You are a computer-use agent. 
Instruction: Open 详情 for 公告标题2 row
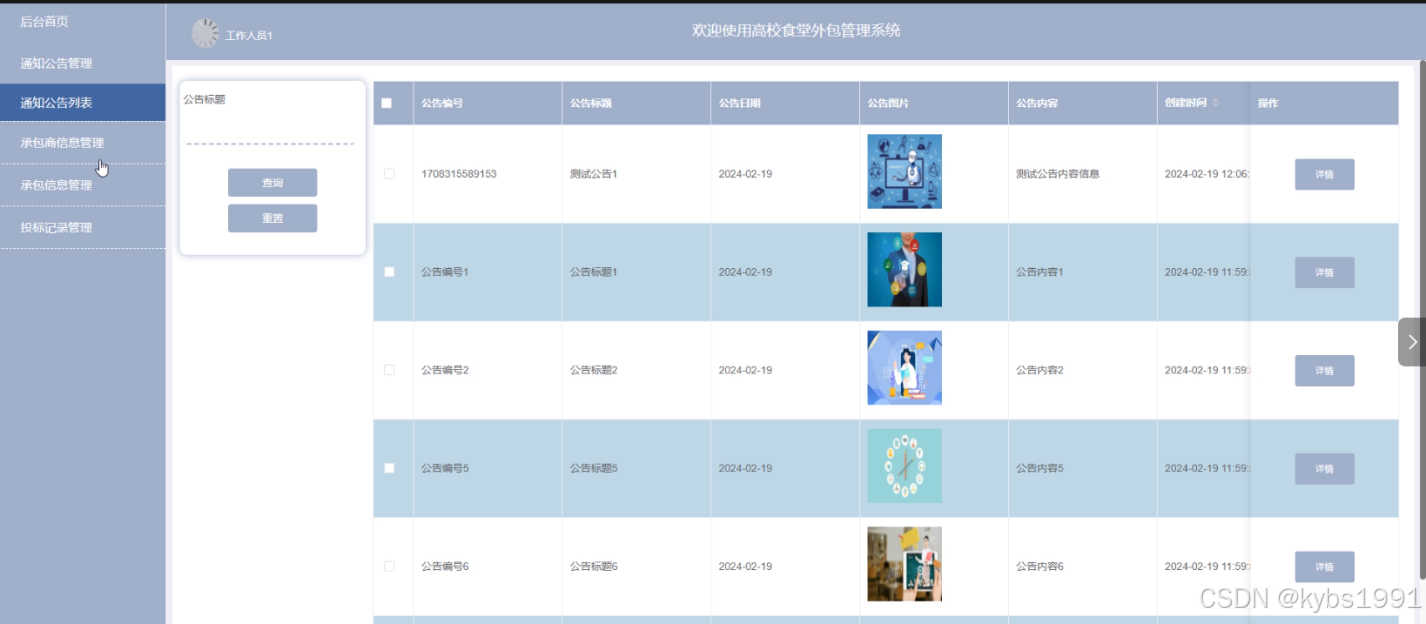point(1324,370)
